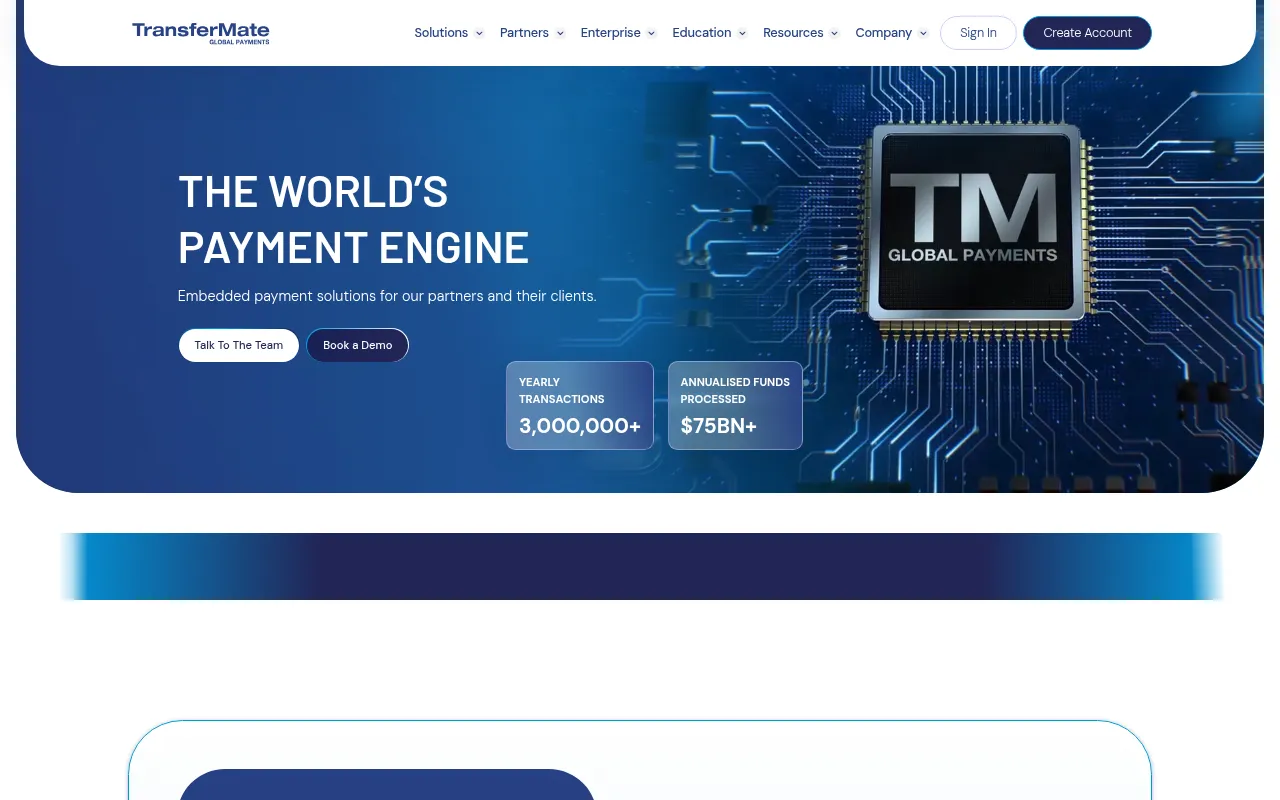Expand the Partners dropdown chevron

pos(560,33)
